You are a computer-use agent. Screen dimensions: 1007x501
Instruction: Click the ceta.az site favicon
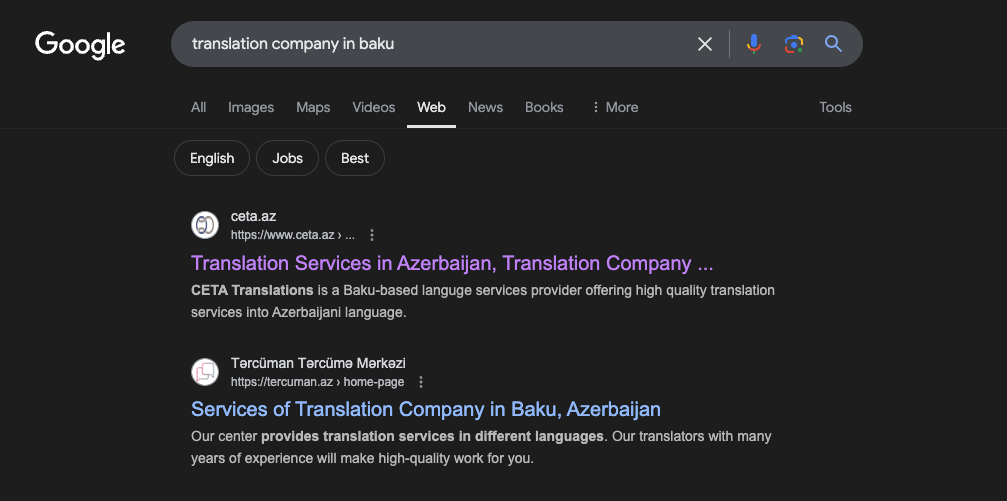(x=205, y=225)
